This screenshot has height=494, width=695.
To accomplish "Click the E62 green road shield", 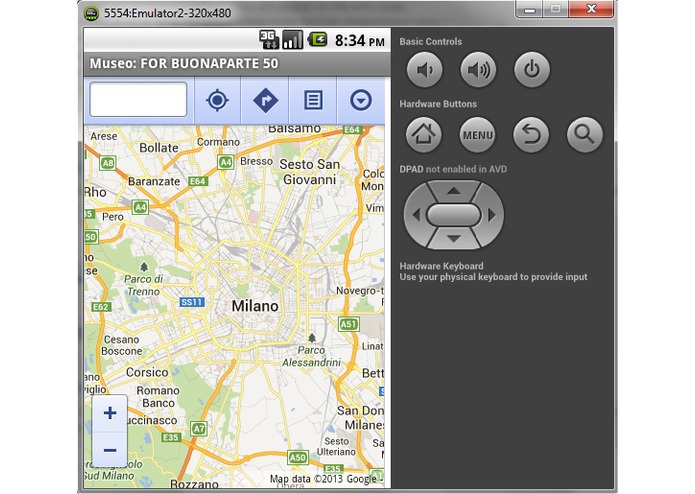I will coord(101,307).
